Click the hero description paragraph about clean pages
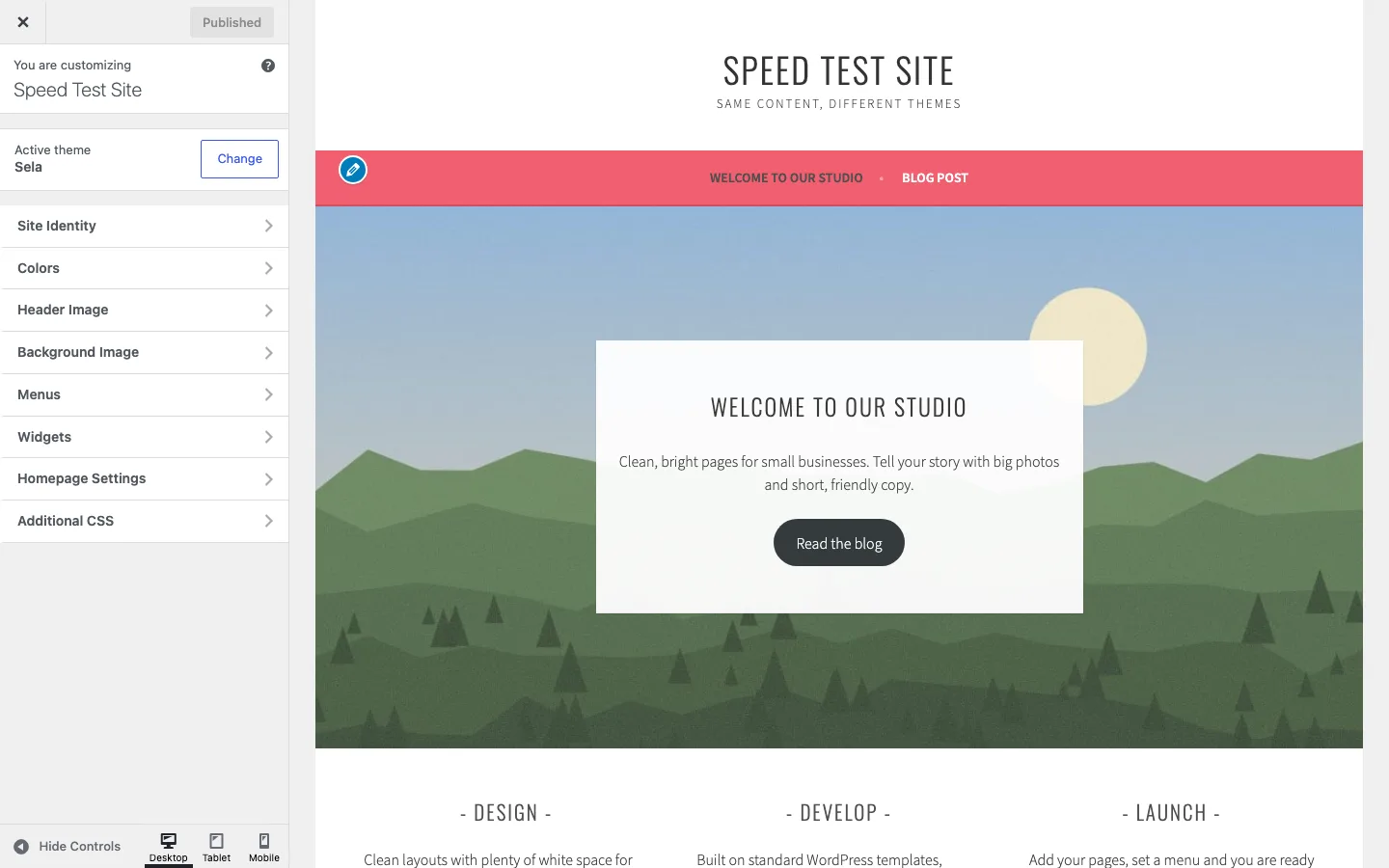Screen dimensions: 1389x868 click(839, 474)
